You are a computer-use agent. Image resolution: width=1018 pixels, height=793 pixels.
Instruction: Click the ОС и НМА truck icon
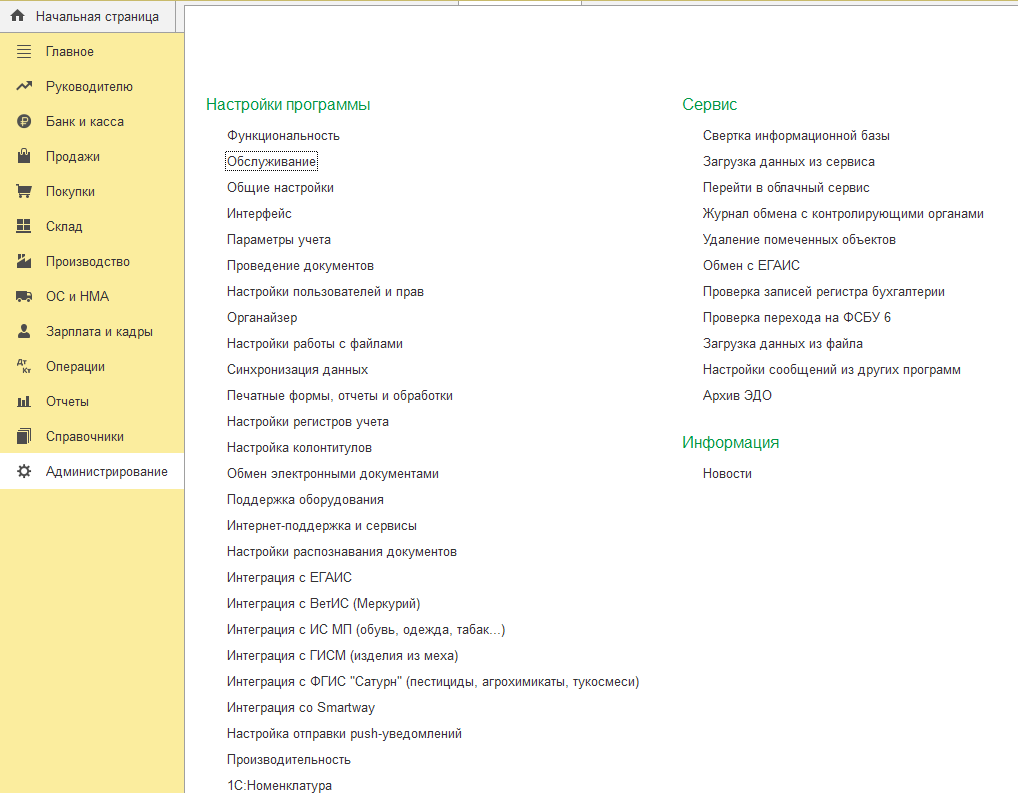coord(24,296)
